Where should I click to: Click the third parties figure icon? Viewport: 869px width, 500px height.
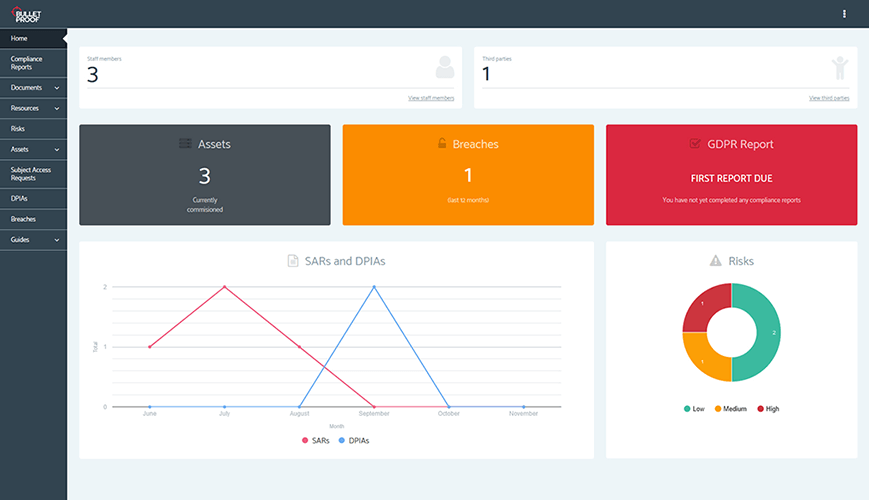[840, 68]
